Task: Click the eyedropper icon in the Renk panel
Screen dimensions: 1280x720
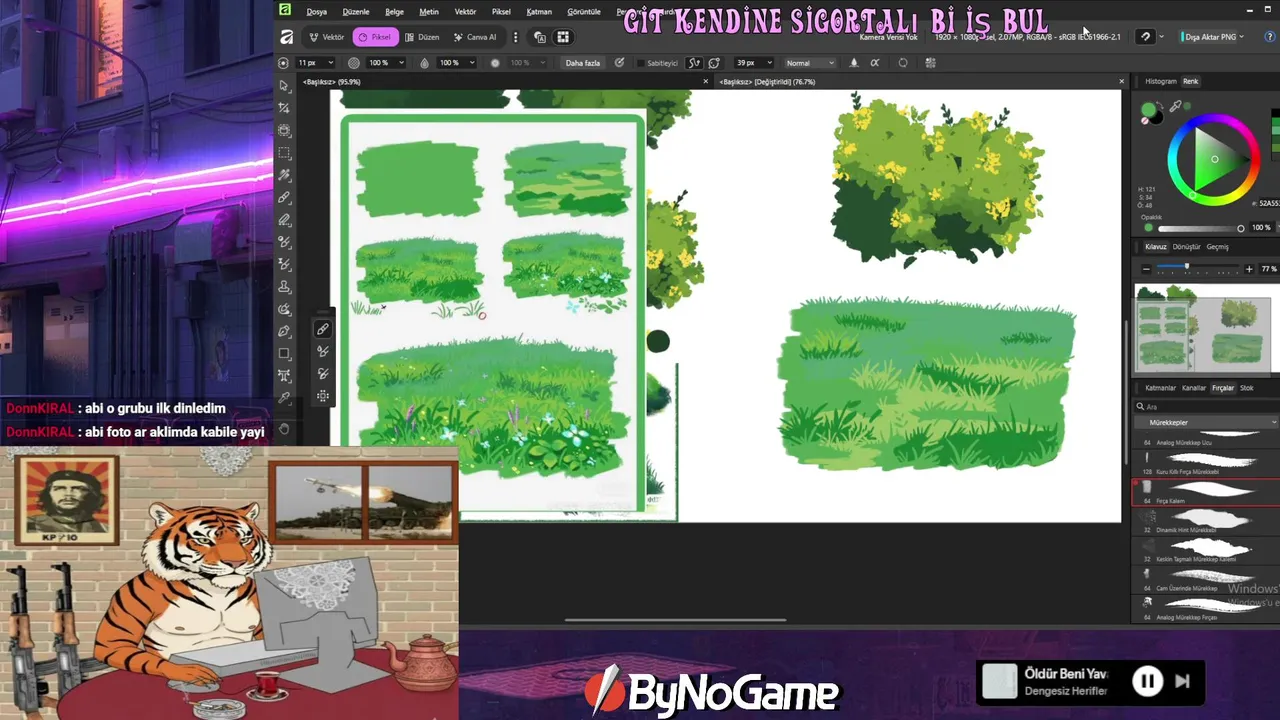Action: (1176, 106)
